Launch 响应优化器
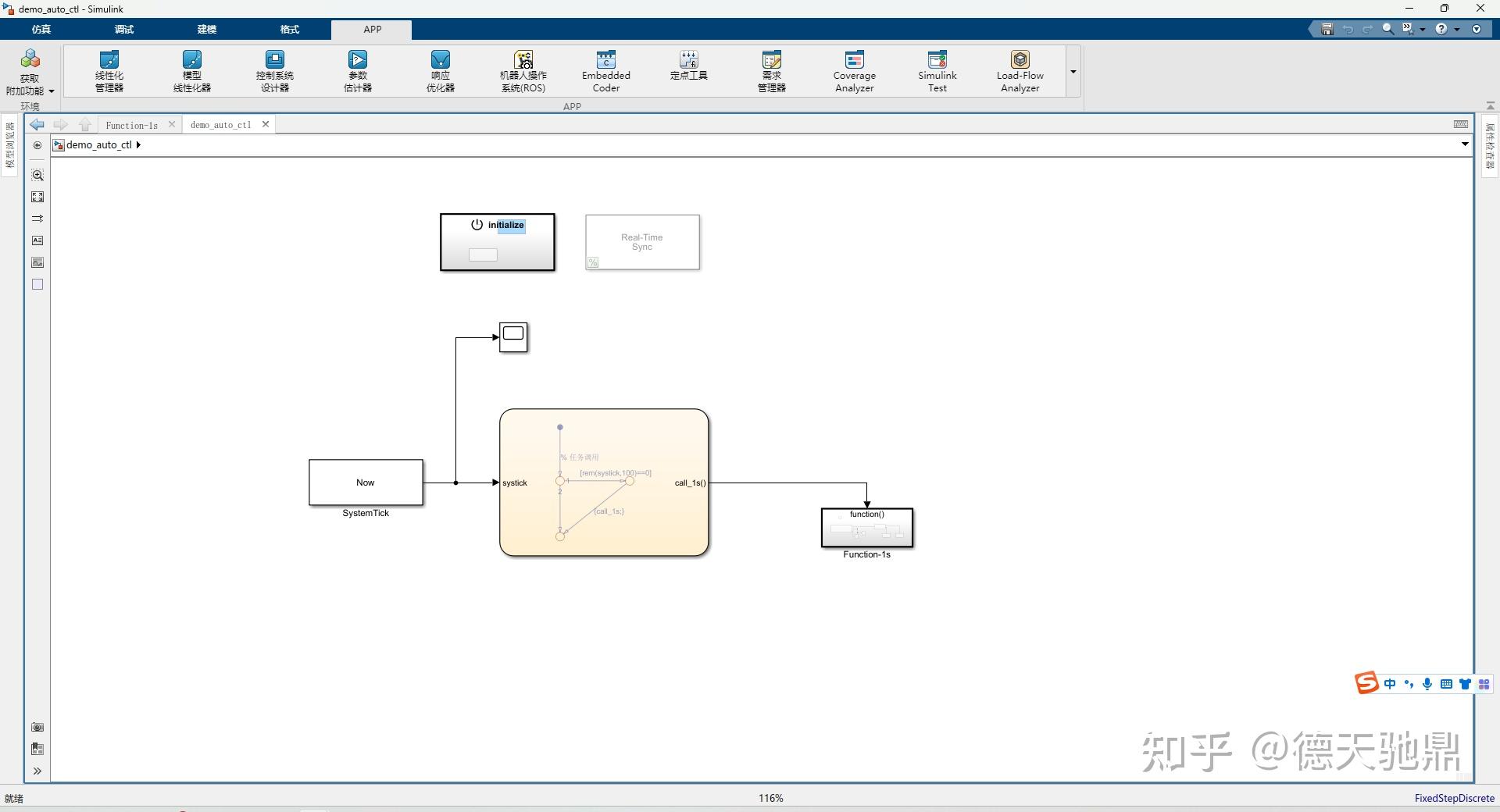This screenshot has height=812, width=1500. click(441, 71)
